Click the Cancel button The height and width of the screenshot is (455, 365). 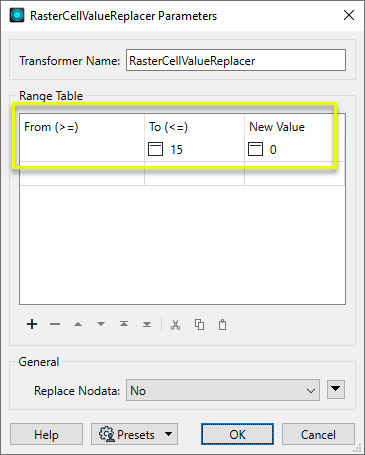pyautogui.click(x=318, y=434)
